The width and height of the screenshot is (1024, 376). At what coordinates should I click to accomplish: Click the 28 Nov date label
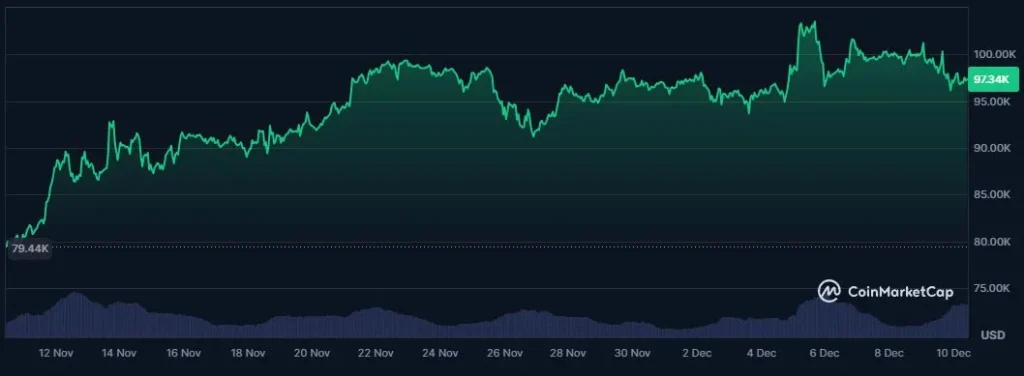click(x=569, y=353)
